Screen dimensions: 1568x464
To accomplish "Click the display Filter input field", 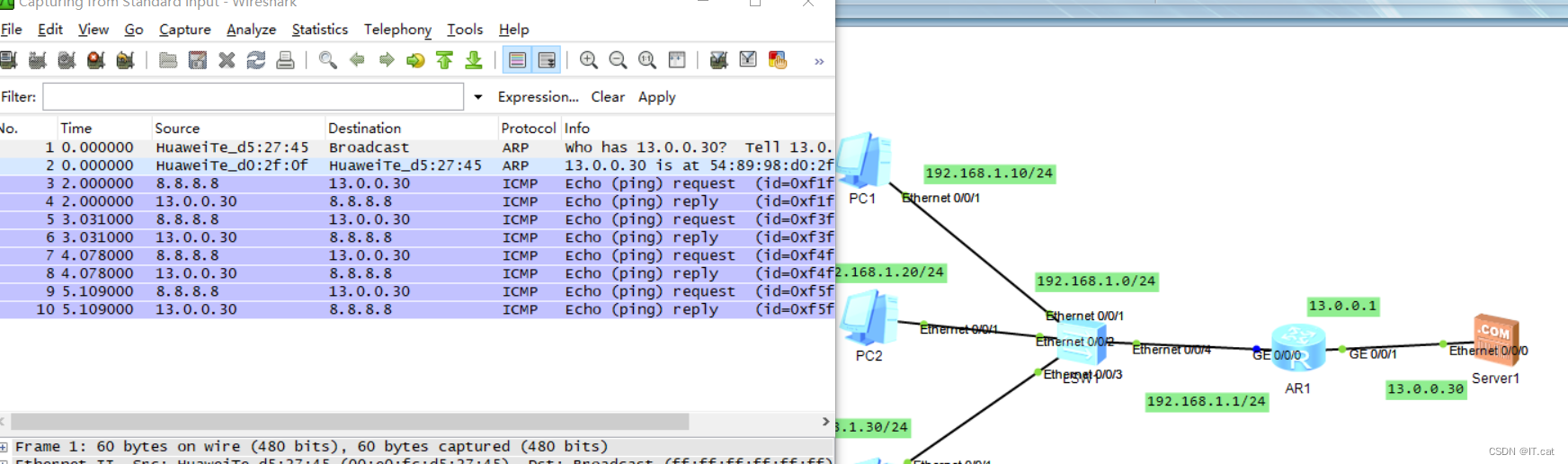I will [254, 96].
